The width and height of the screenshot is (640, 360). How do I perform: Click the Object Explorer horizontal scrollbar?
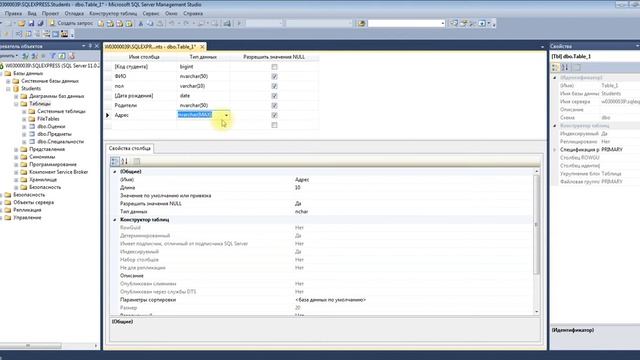tap(31, 346)
